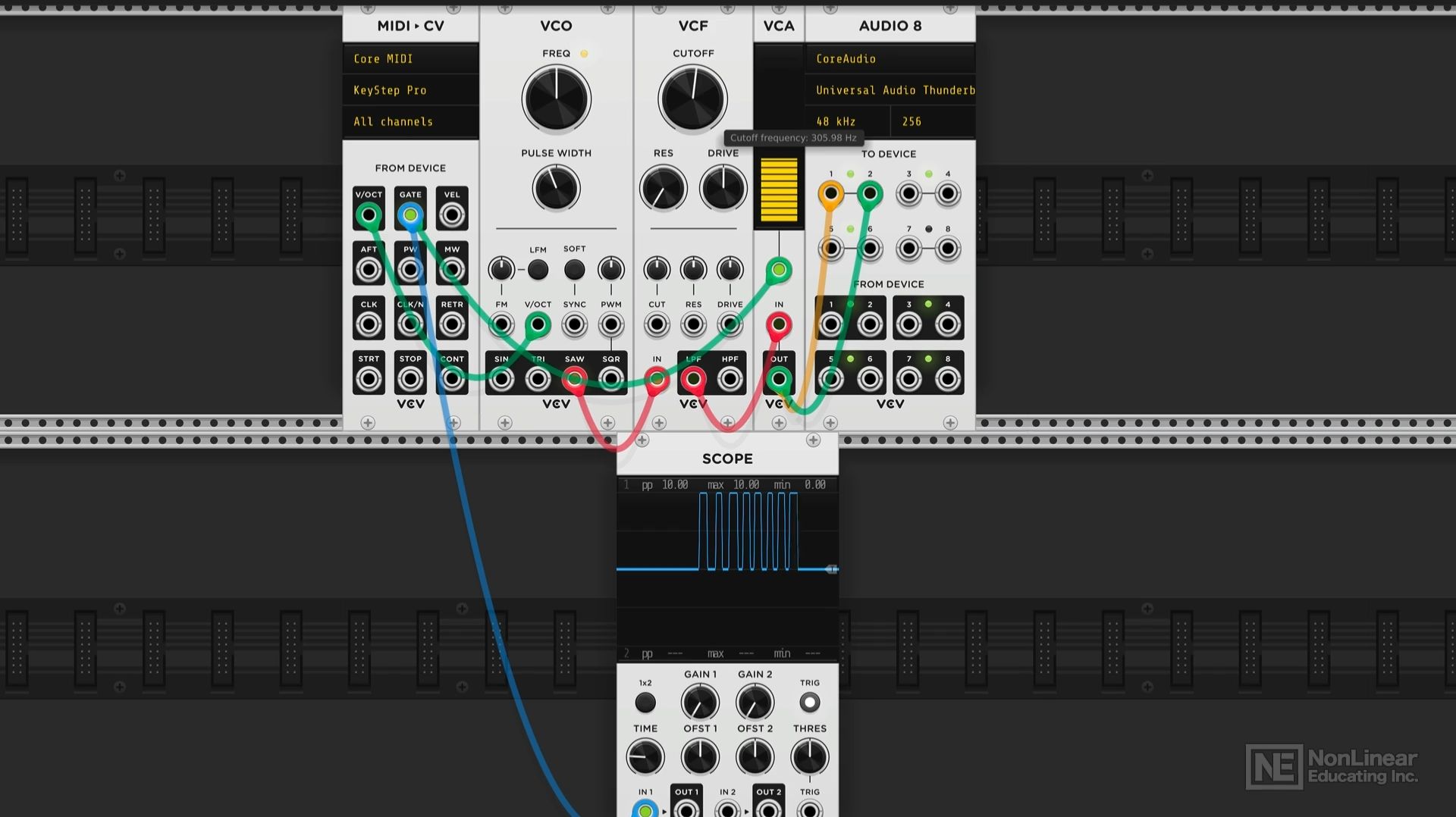Click the VCA CV input jack
This screenshot has width=1456, height=817.
pyautogui.click(x=779, y=270)
